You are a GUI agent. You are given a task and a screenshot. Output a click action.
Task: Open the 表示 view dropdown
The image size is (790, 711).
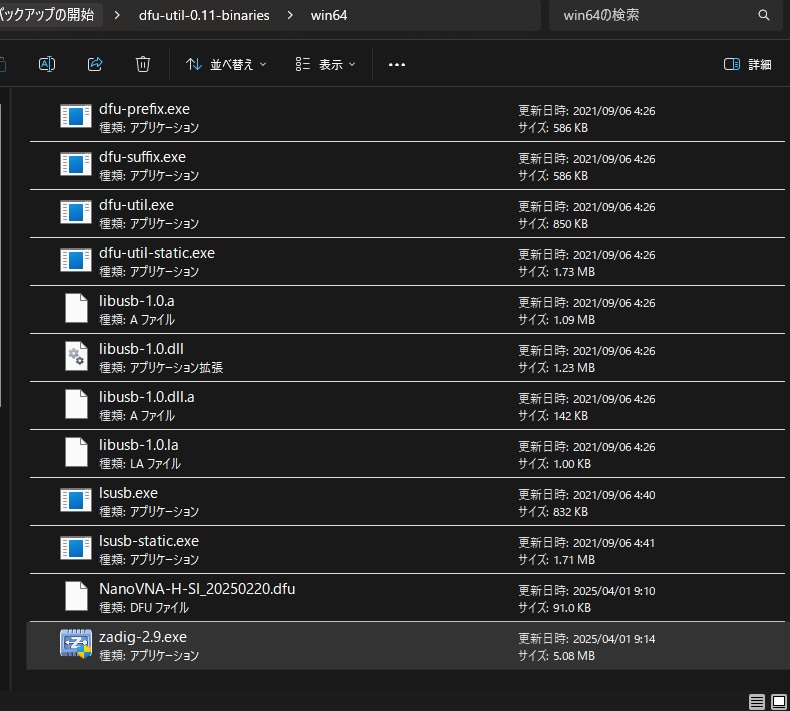click(326, 64)
